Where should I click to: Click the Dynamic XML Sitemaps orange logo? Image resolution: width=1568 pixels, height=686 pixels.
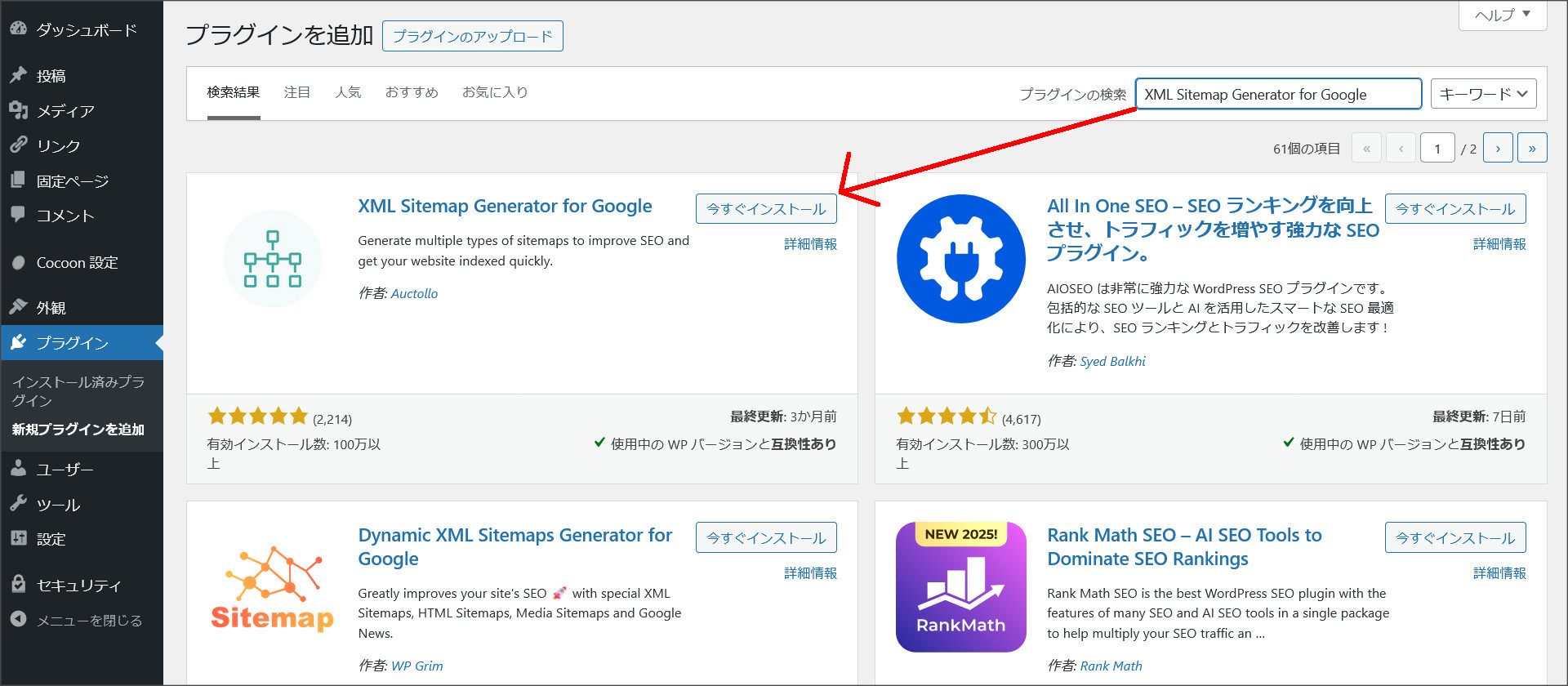point(273,588)
